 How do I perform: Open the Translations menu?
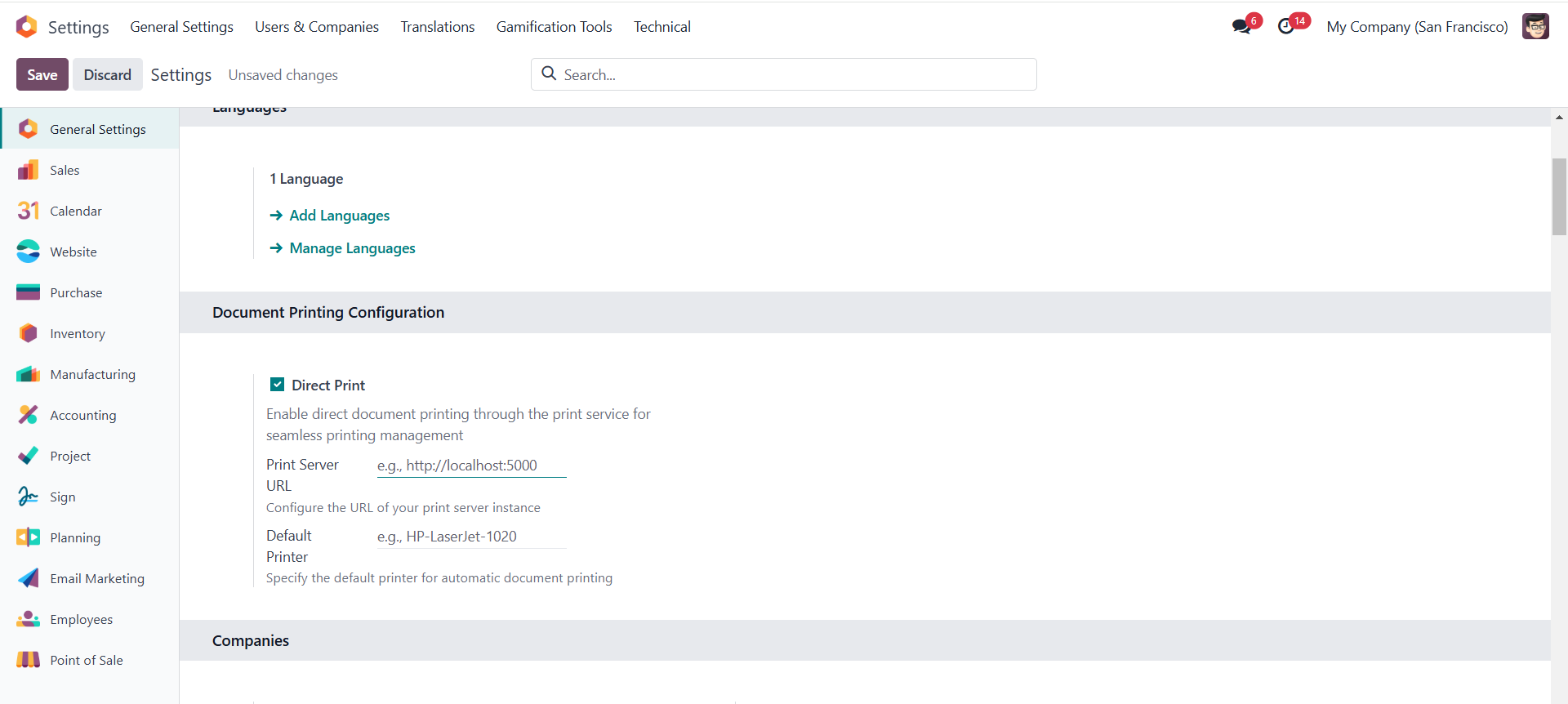pos(437,27)
